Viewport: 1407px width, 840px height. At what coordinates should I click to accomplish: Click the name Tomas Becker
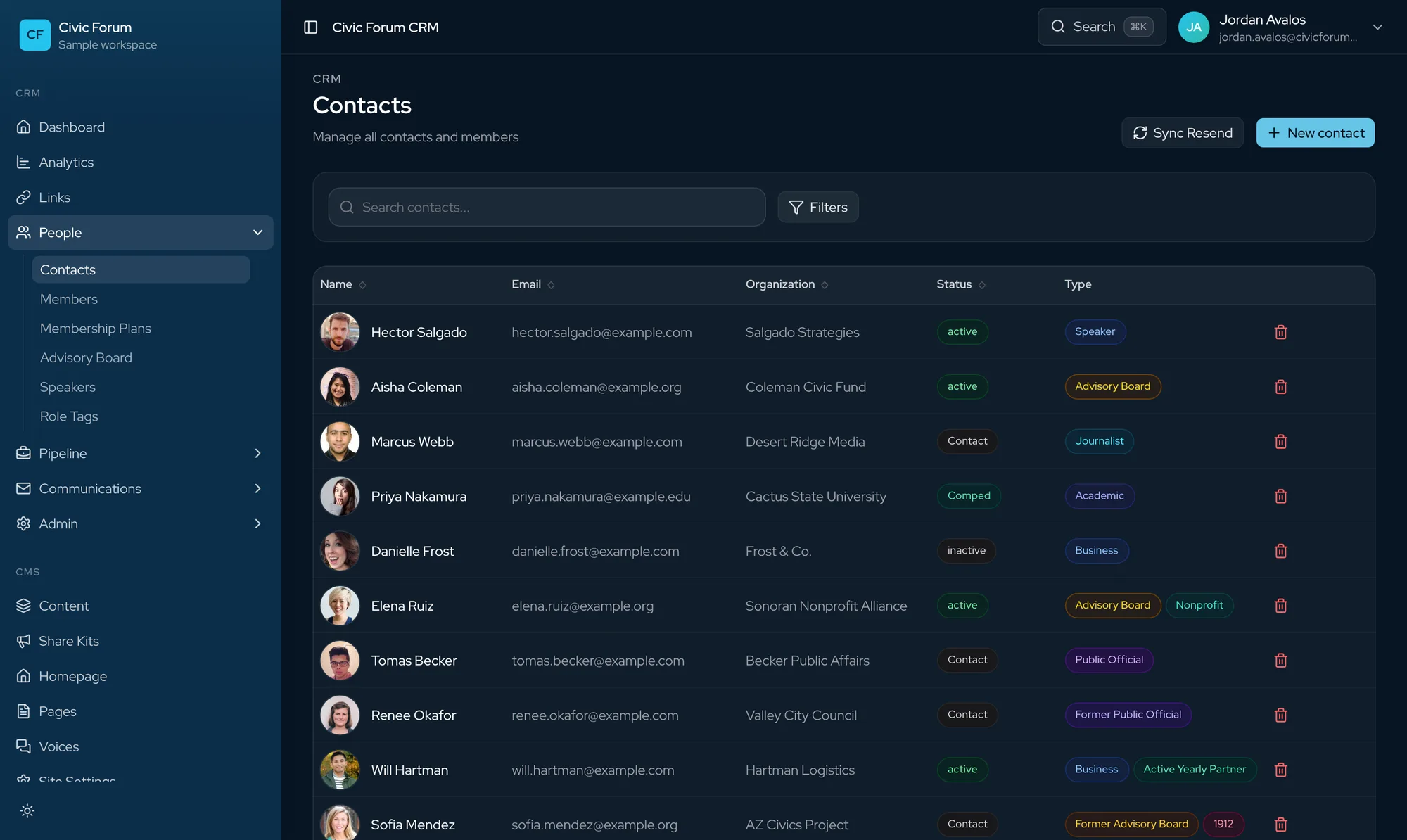point(414,661)
